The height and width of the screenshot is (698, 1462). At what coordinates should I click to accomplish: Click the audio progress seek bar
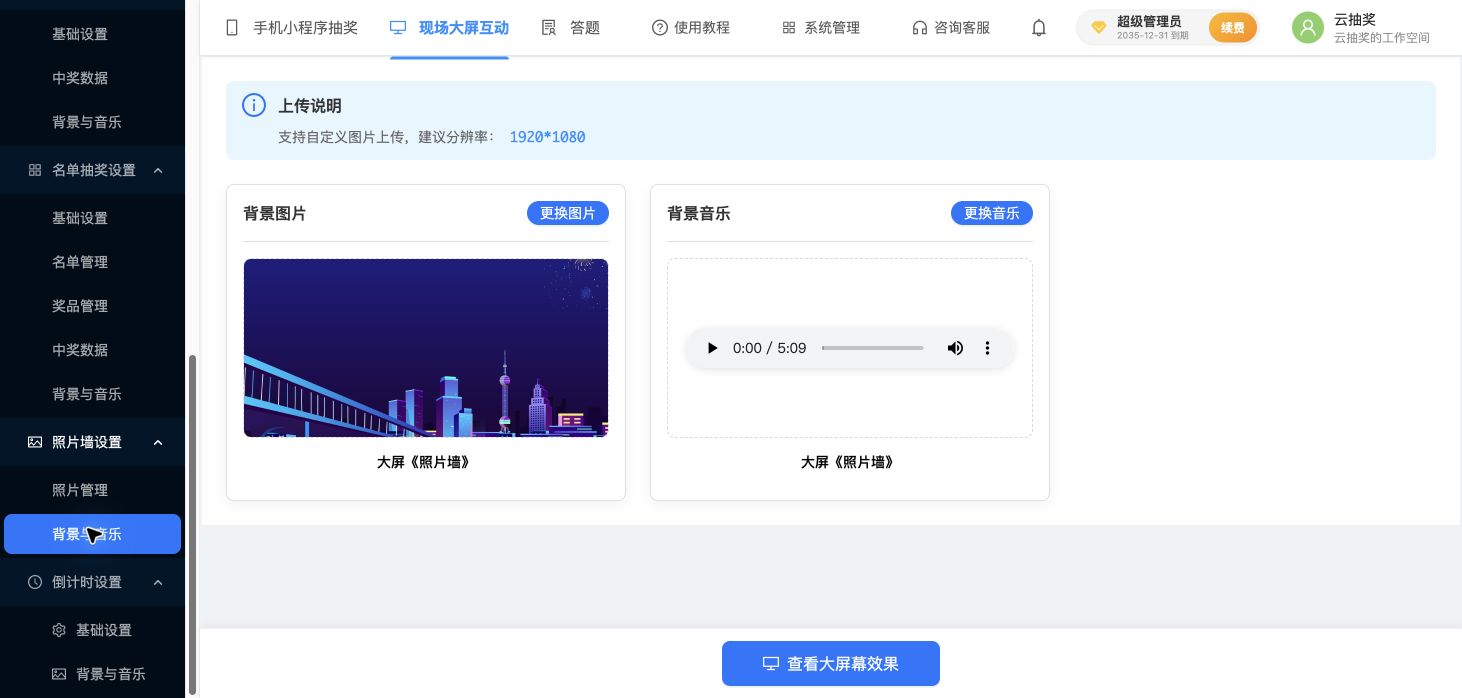(872, 348)
